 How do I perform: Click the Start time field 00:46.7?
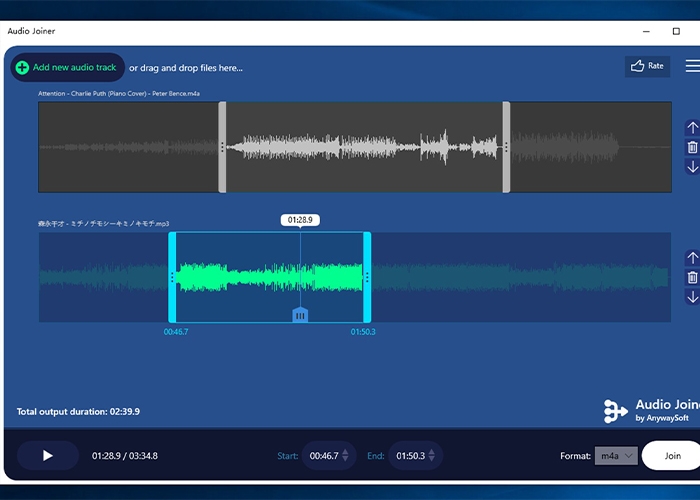[x=324, y=456]
